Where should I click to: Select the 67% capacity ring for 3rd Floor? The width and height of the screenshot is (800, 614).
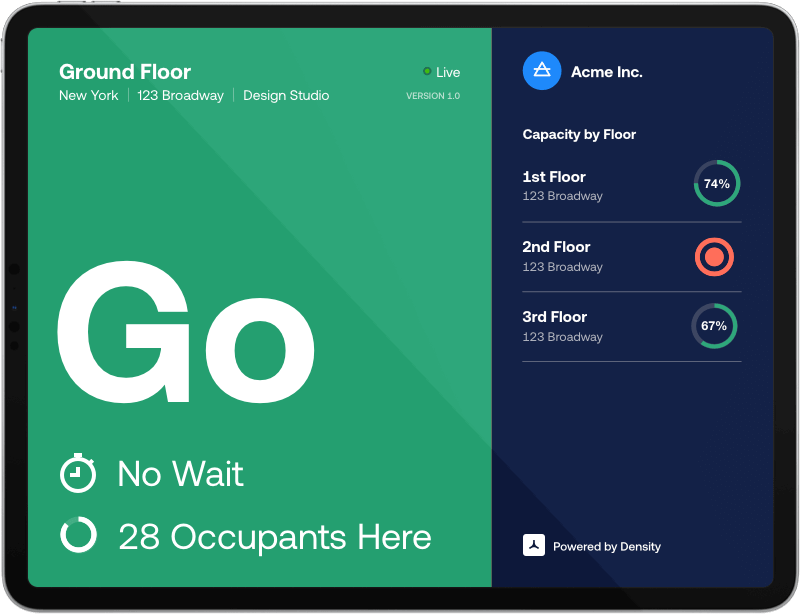click(x=714, y=326)
